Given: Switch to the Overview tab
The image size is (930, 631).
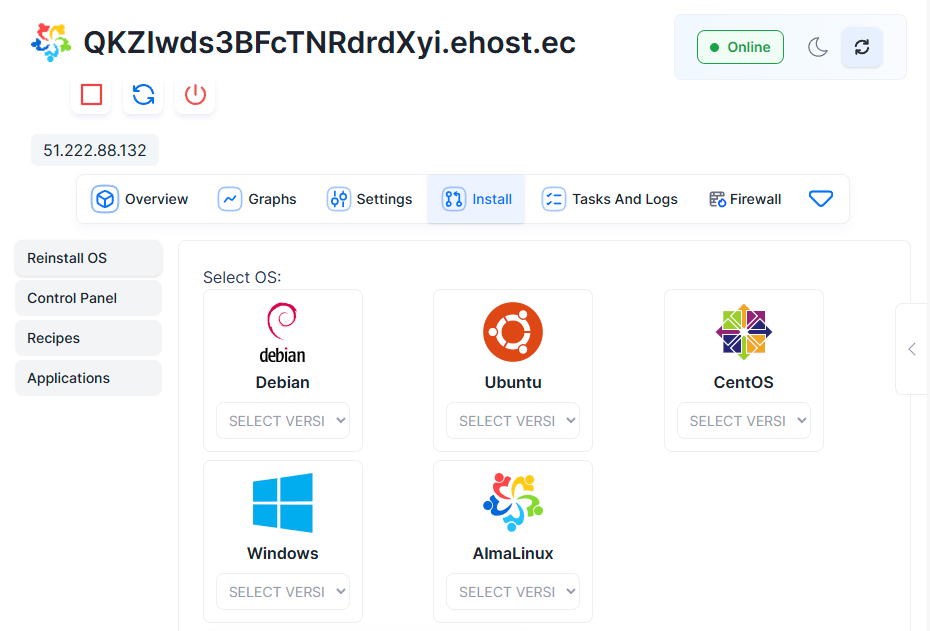Looking at the screenshot, I should (140, 199).
